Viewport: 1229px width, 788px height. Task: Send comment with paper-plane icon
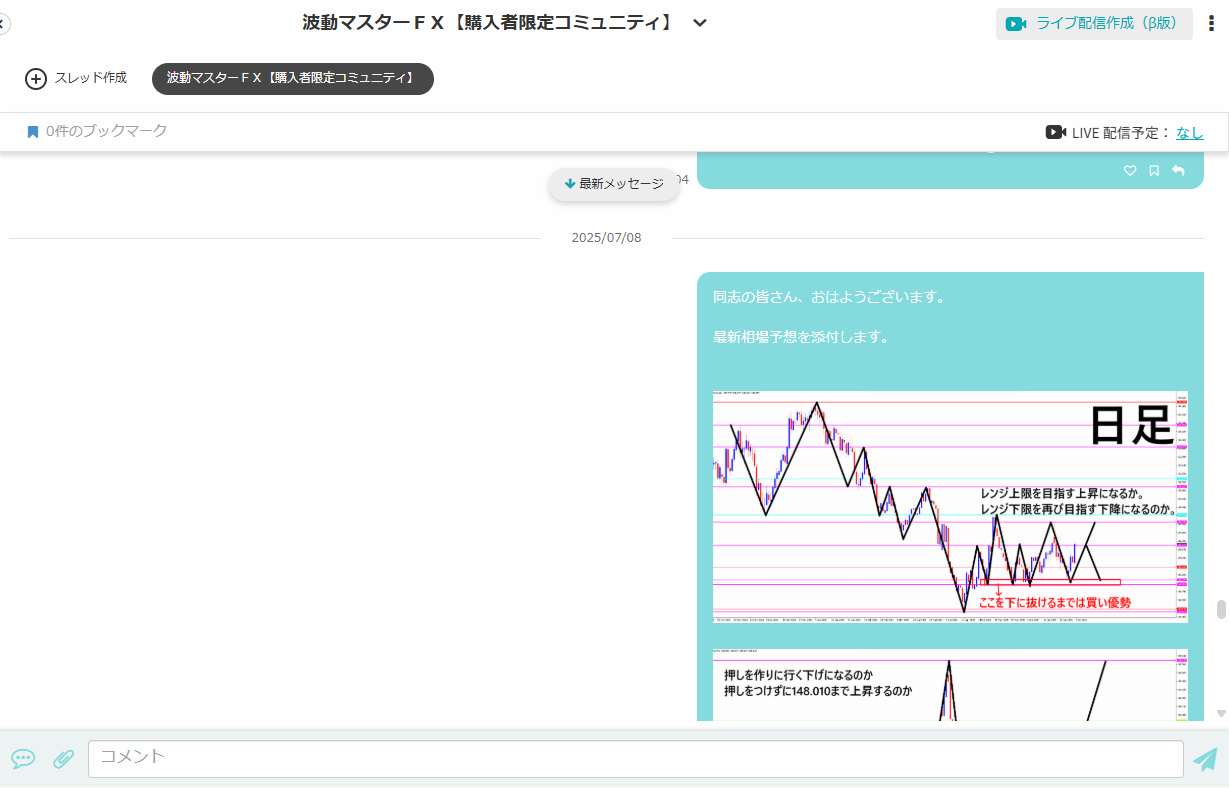click(1205, 760)
